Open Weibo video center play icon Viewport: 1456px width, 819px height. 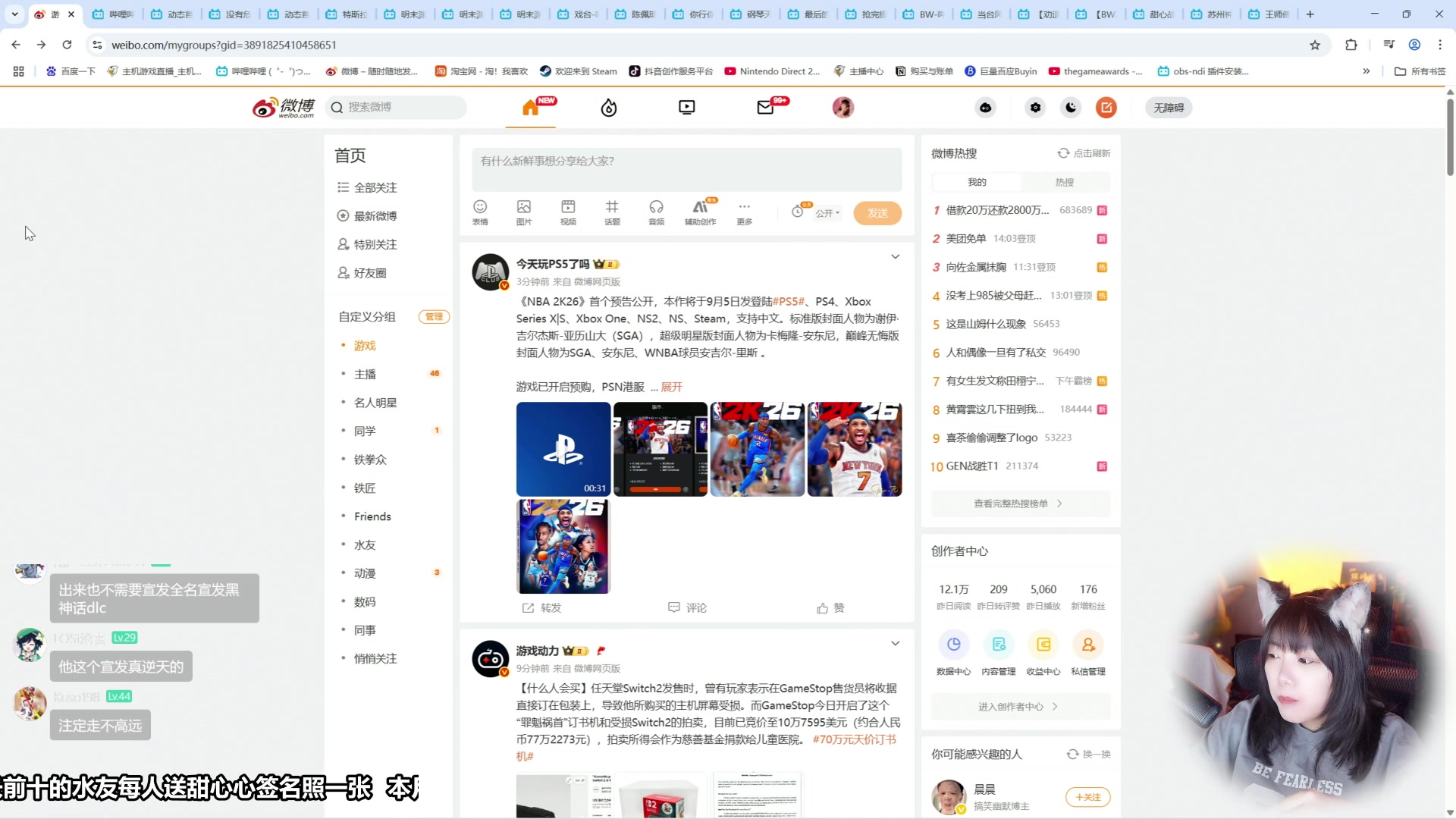click(x=686, y=107)
